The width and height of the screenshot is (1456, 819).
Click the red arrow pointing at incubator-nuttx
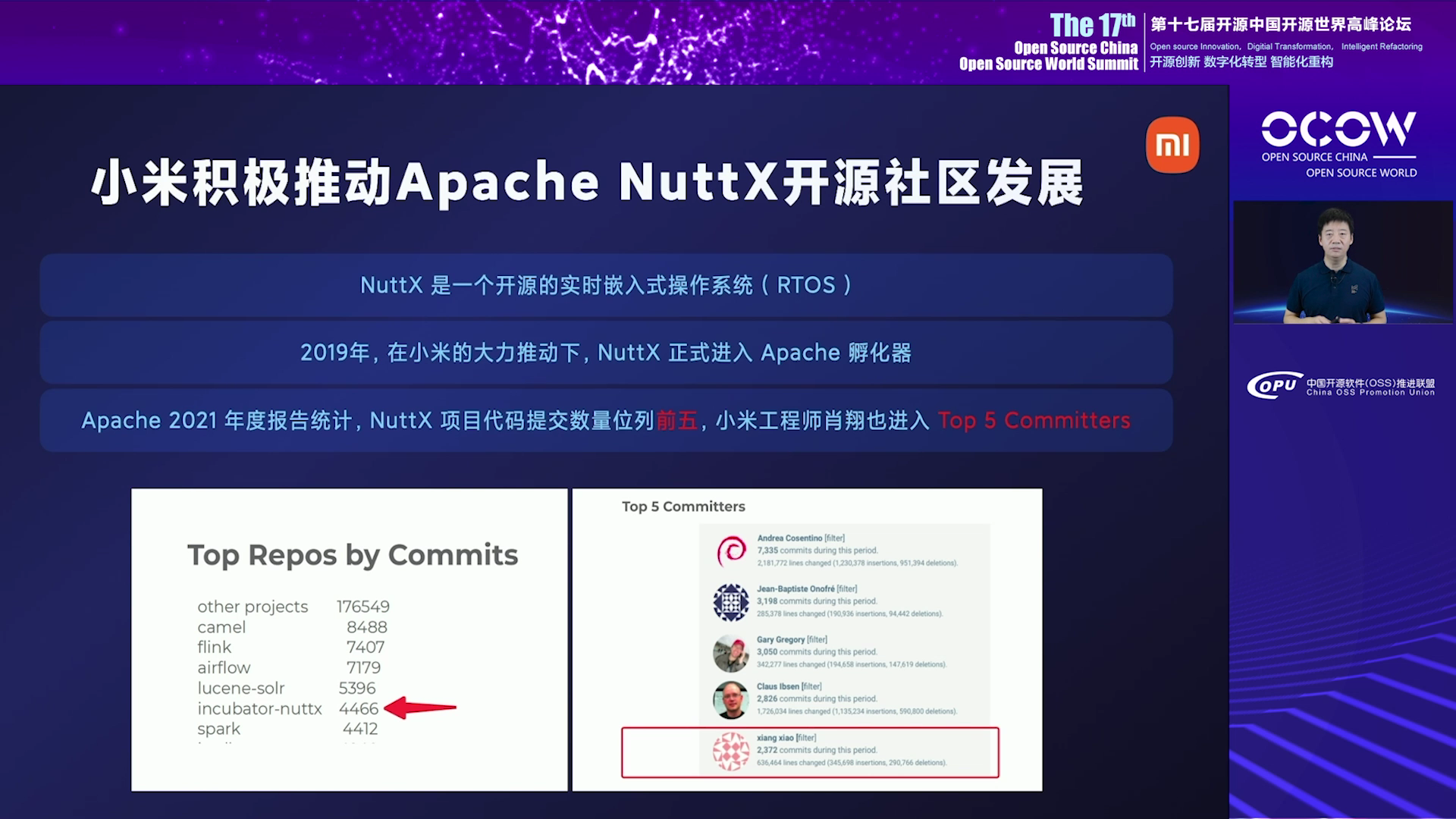pos(421,708)
